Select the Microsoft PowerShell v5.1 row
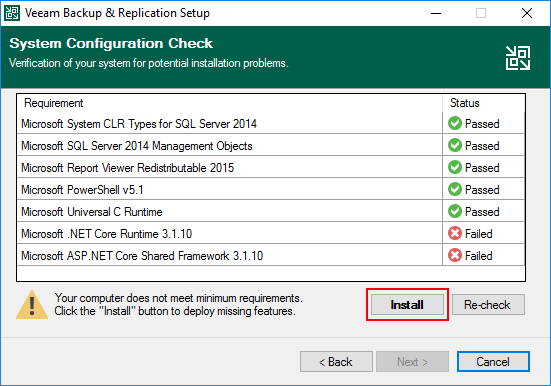 [x=271, y=189]
